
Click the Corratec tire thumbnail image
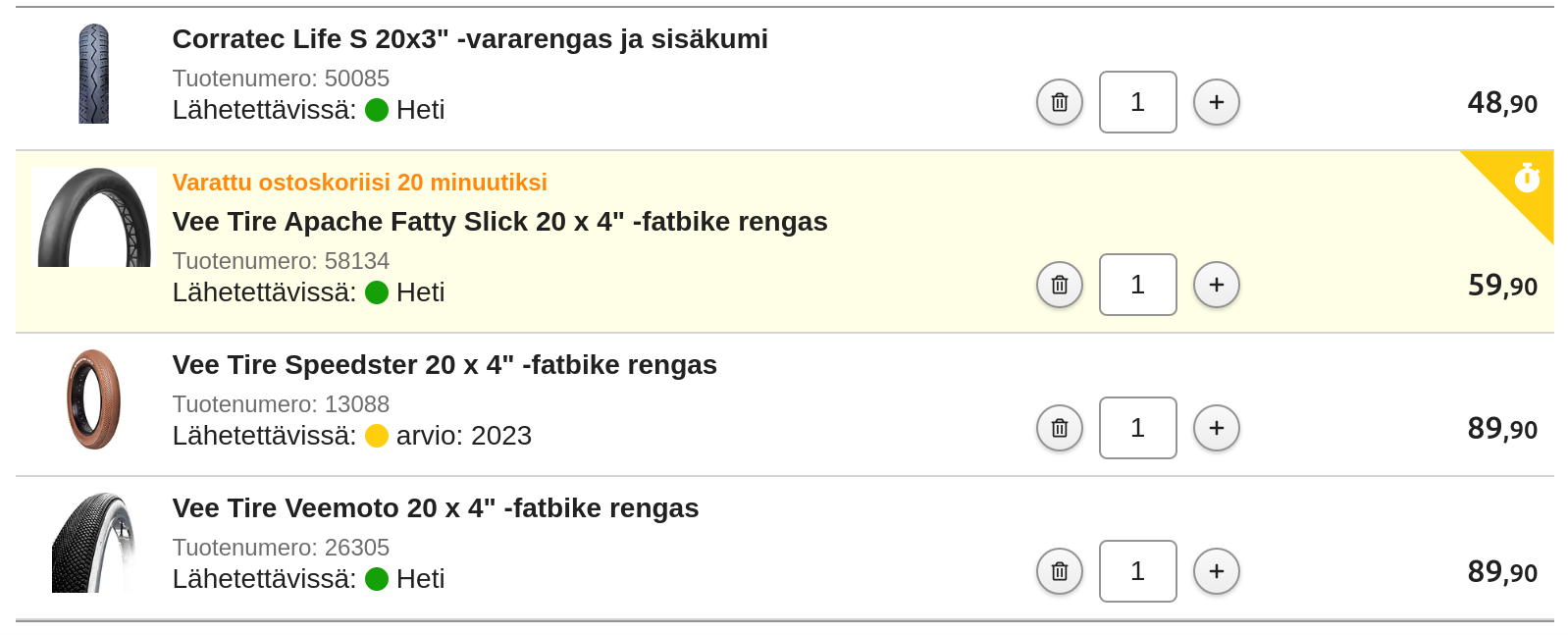click(x=94, y=74)
